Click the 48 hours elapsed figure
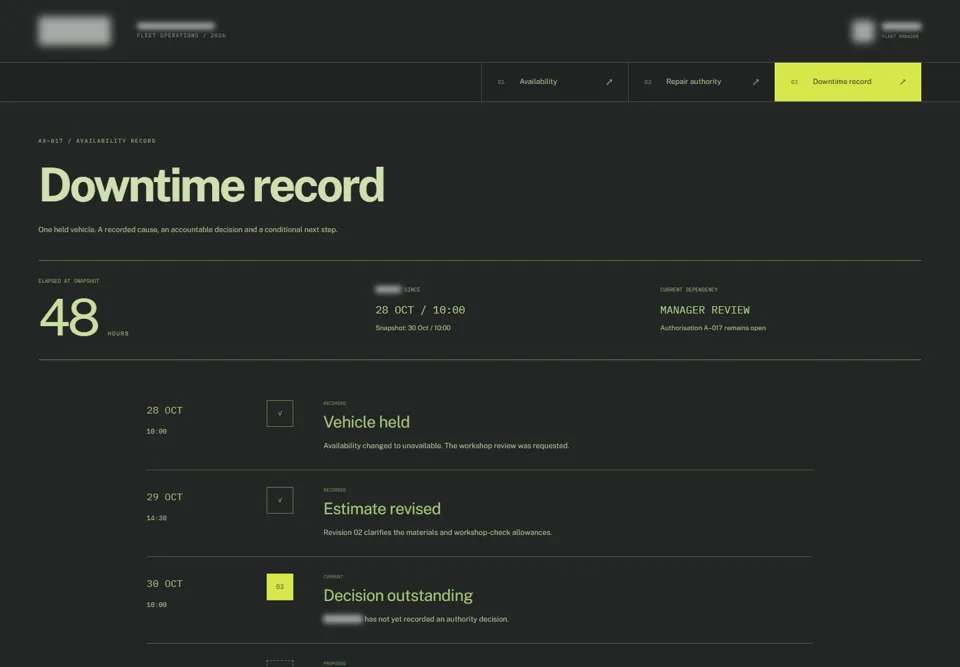 tap(69, 317)
